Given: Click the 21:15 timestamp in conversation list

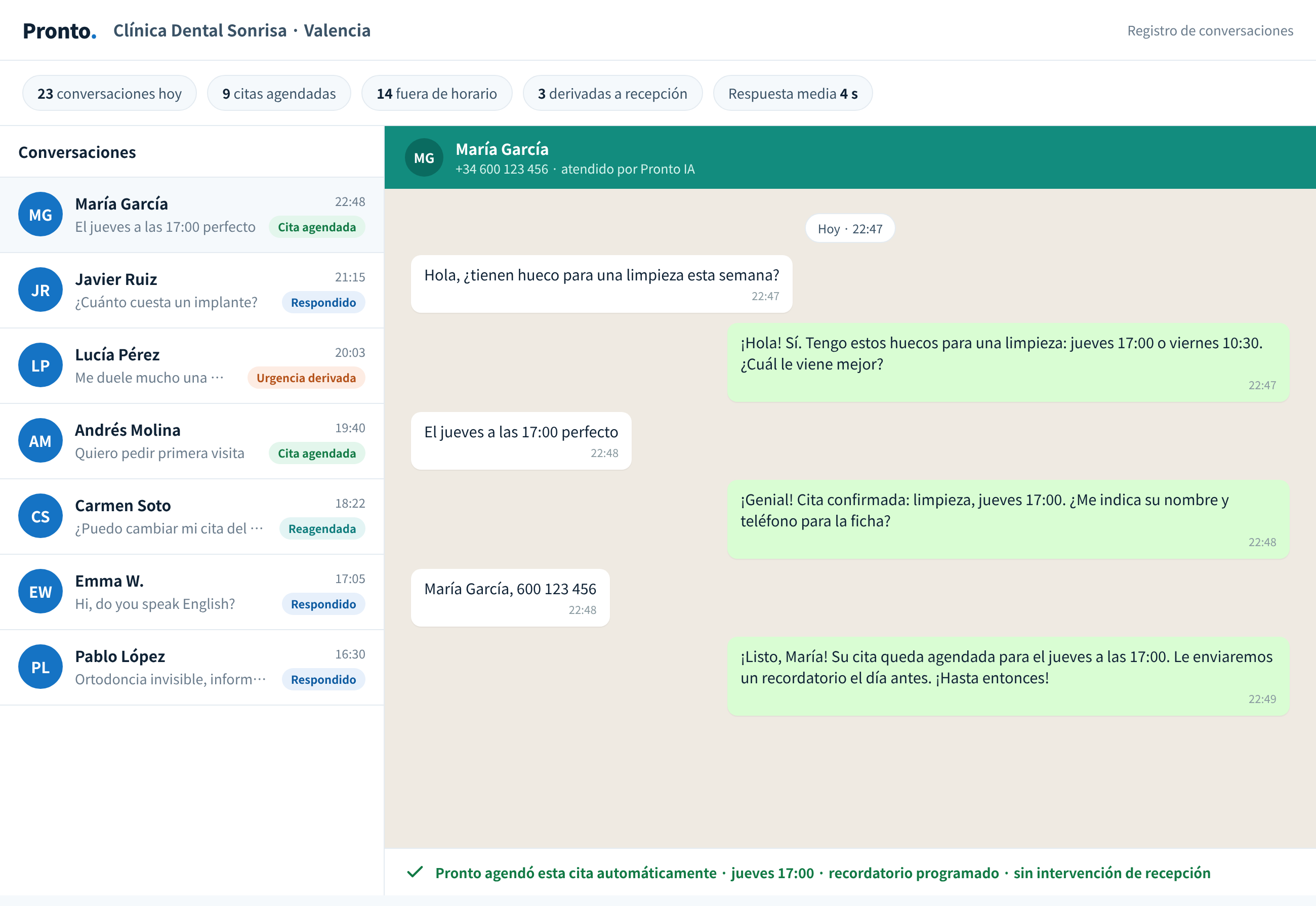Looking at the screenshot, I should tap(350, 277).
